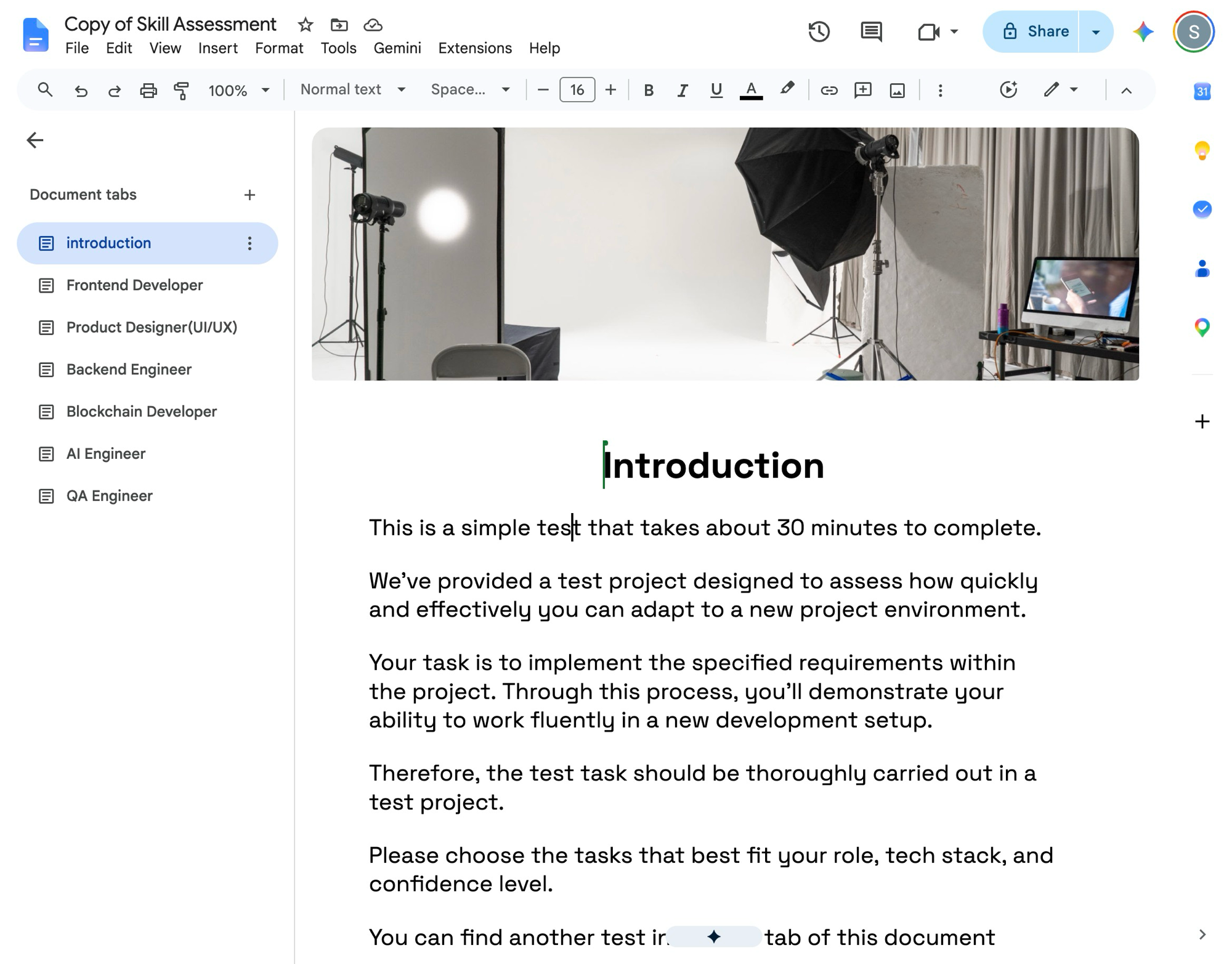Move document using the folder icon
The width and height of the screenshot is (1232, 964).
coord(339,25)
